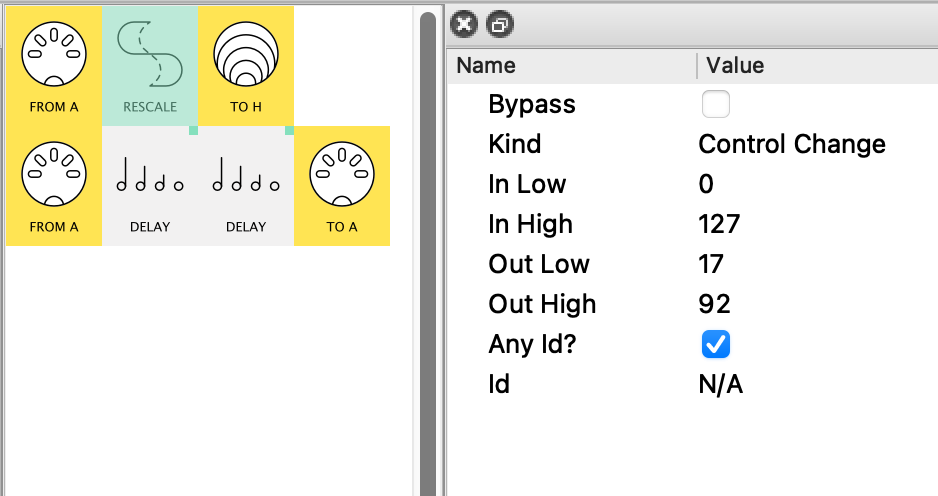Open the Kind value Control Change
The image size is (938, 496).
[791, 144]
